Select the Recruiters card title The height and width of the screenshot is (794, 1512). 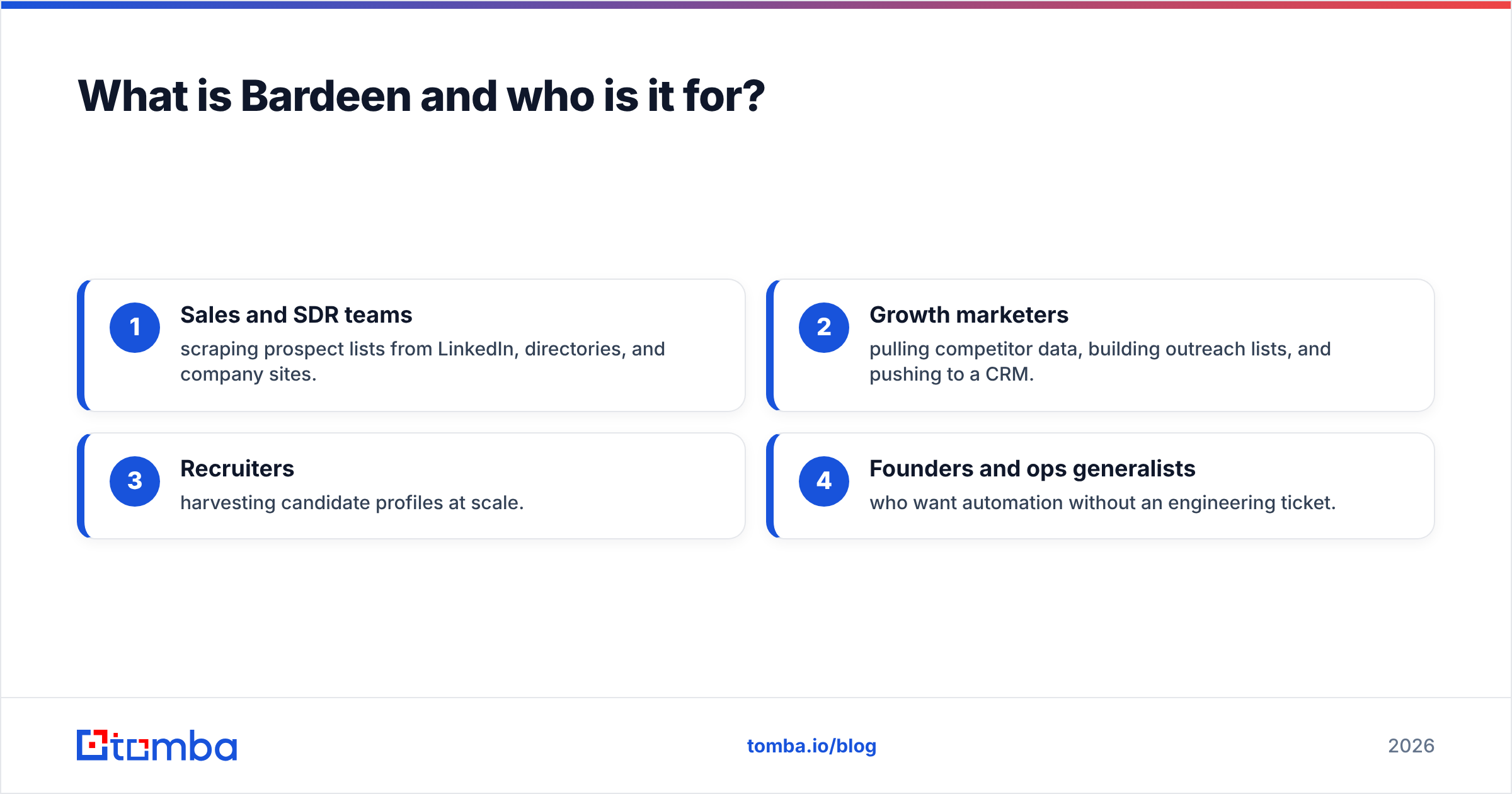(x=237, y=468)
